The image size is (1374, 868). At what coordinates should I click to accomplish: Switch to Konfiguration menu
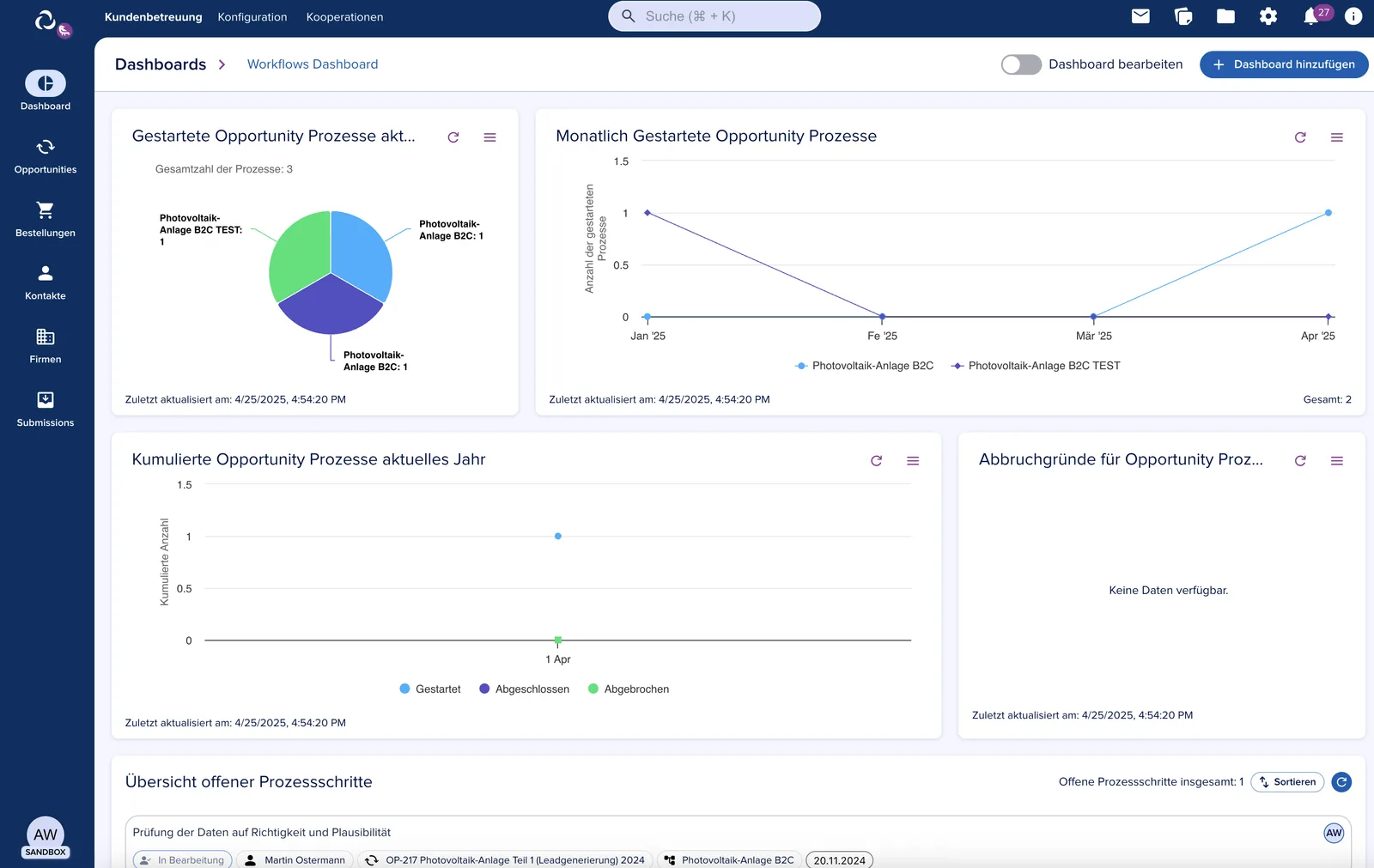(x=252, y=17)
